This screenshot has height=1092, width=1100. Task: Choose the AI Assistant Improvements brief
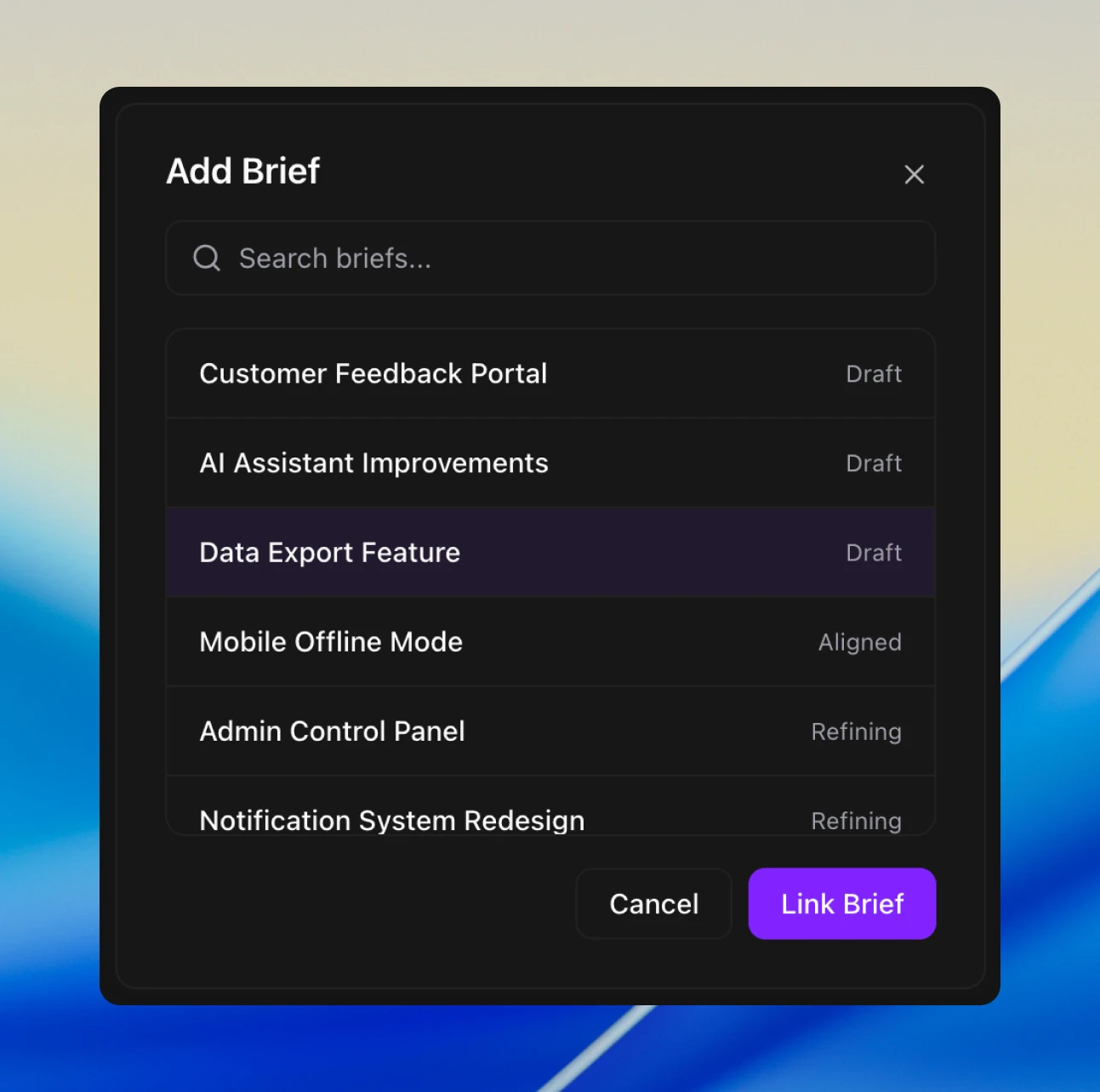(374, 463)
